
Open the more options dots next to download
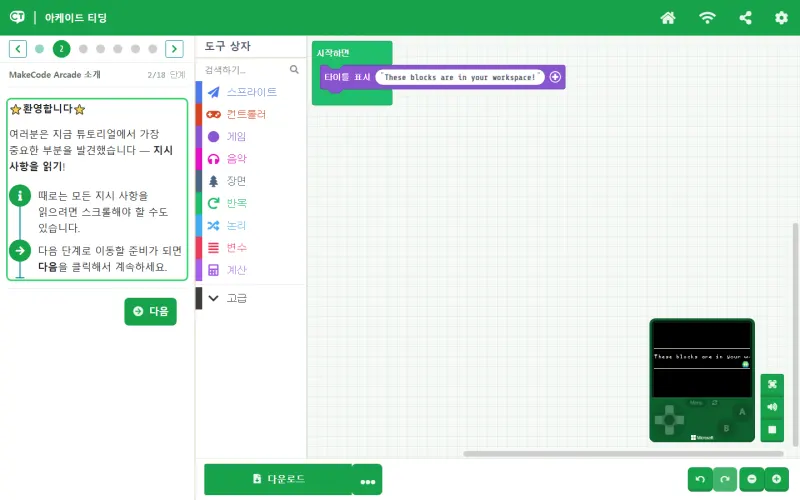pyautogui.click(x=367, y=481)
